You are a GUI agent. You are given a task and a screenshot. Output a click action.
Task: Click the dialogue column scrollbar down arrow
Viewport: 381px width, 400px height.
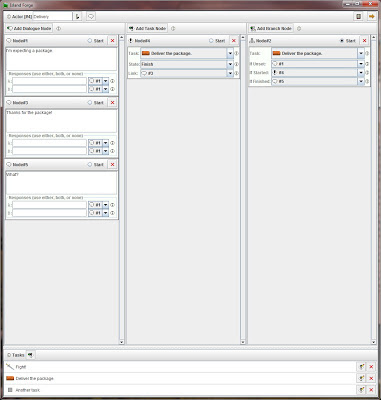121,342
